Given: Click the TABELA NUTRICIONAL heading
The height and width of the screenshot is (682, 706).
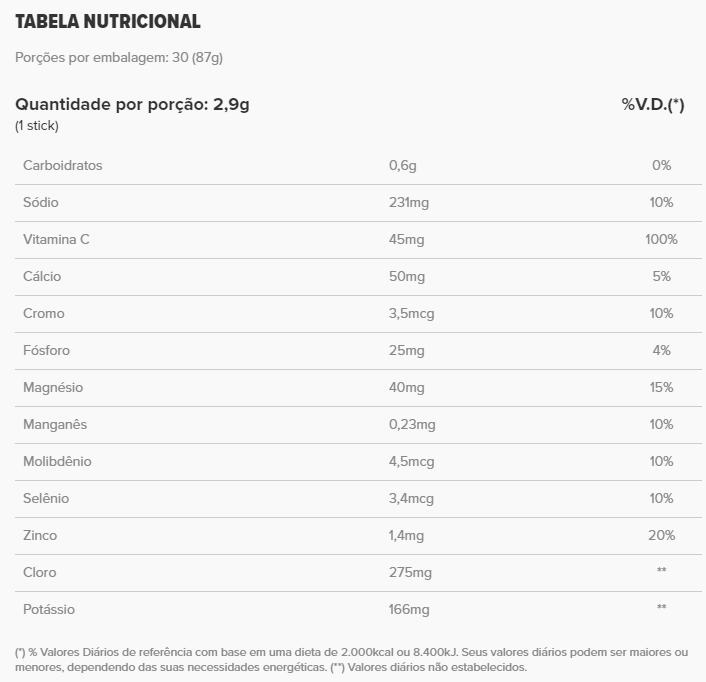Looking at the screenshot, I should click(108, 21).
